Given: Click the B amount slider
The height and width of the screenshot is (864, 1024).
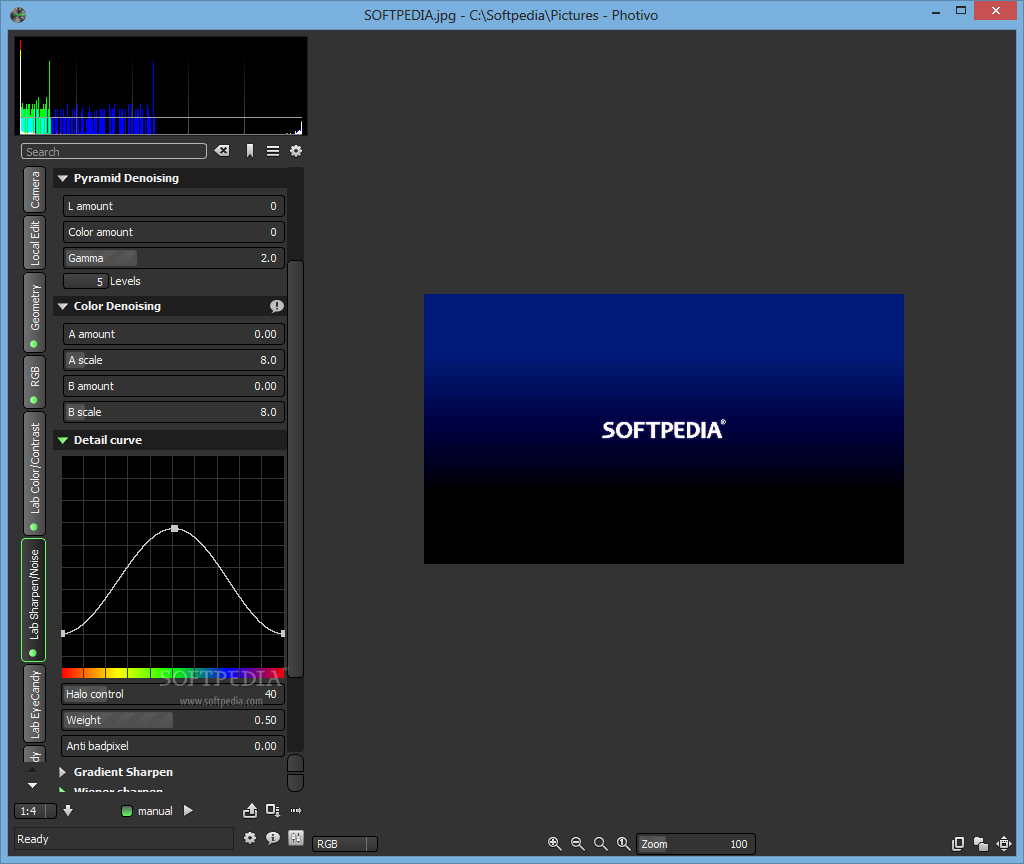Looking at the screenshot, I should [x=174, y=387].
